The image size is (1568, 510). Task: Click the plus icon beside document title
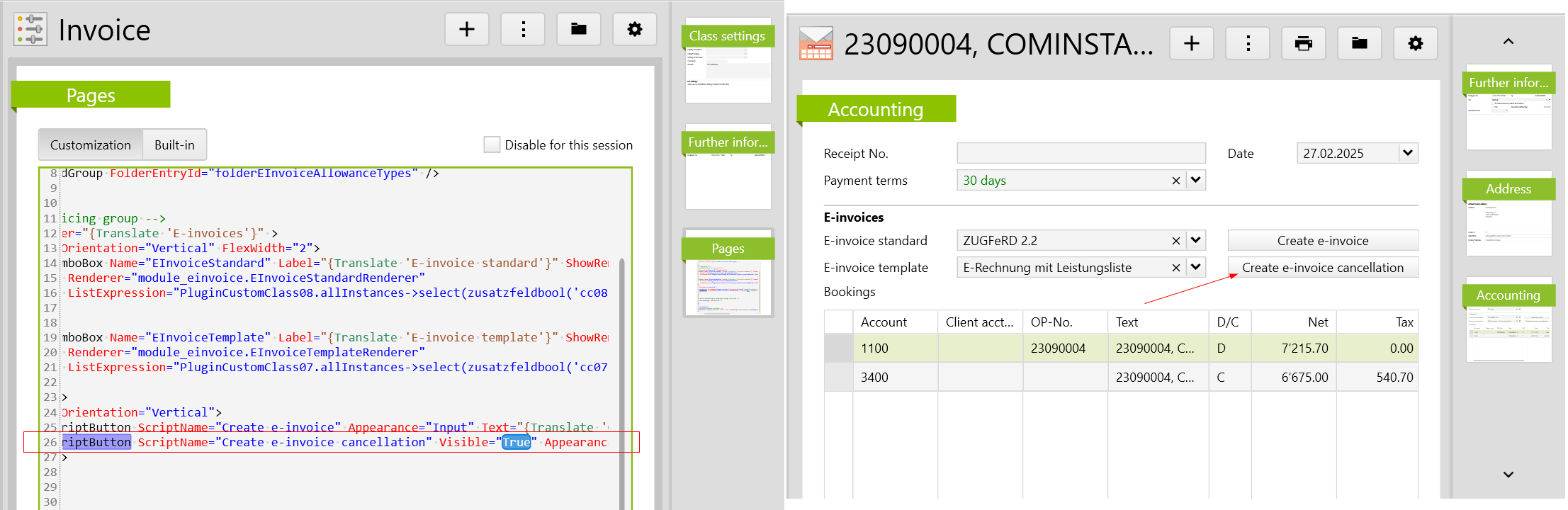coord(1191,44)
